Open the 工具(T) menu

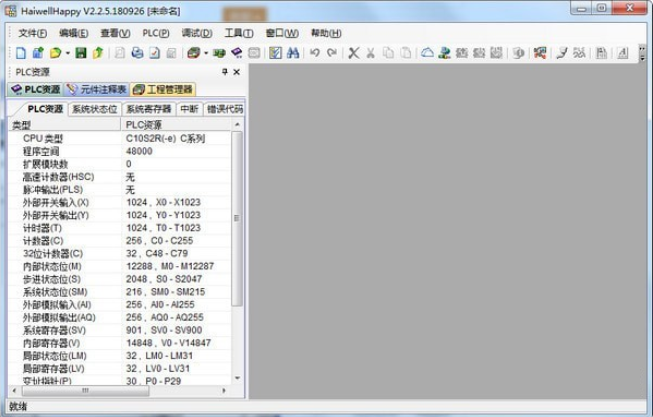pyautogui.click(x=239, y=33)
